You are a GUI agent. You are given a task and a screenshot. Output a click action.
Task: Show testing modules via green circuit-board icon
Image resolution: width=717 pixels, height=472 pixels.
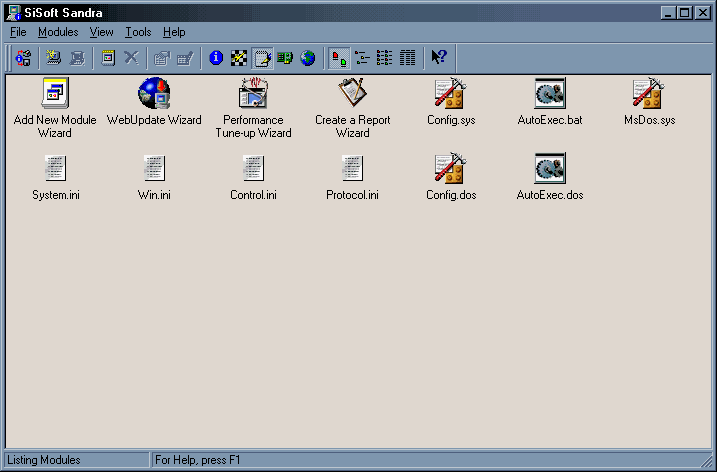(285, 58)
